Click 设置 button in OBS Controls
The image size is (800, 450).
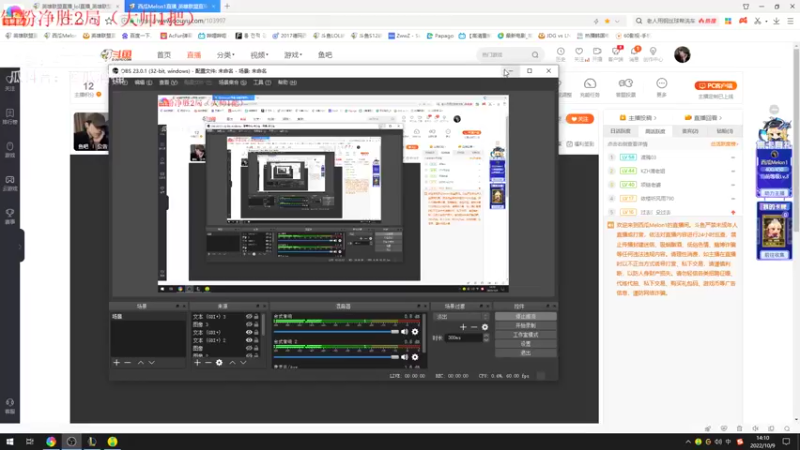coord(526,344)
